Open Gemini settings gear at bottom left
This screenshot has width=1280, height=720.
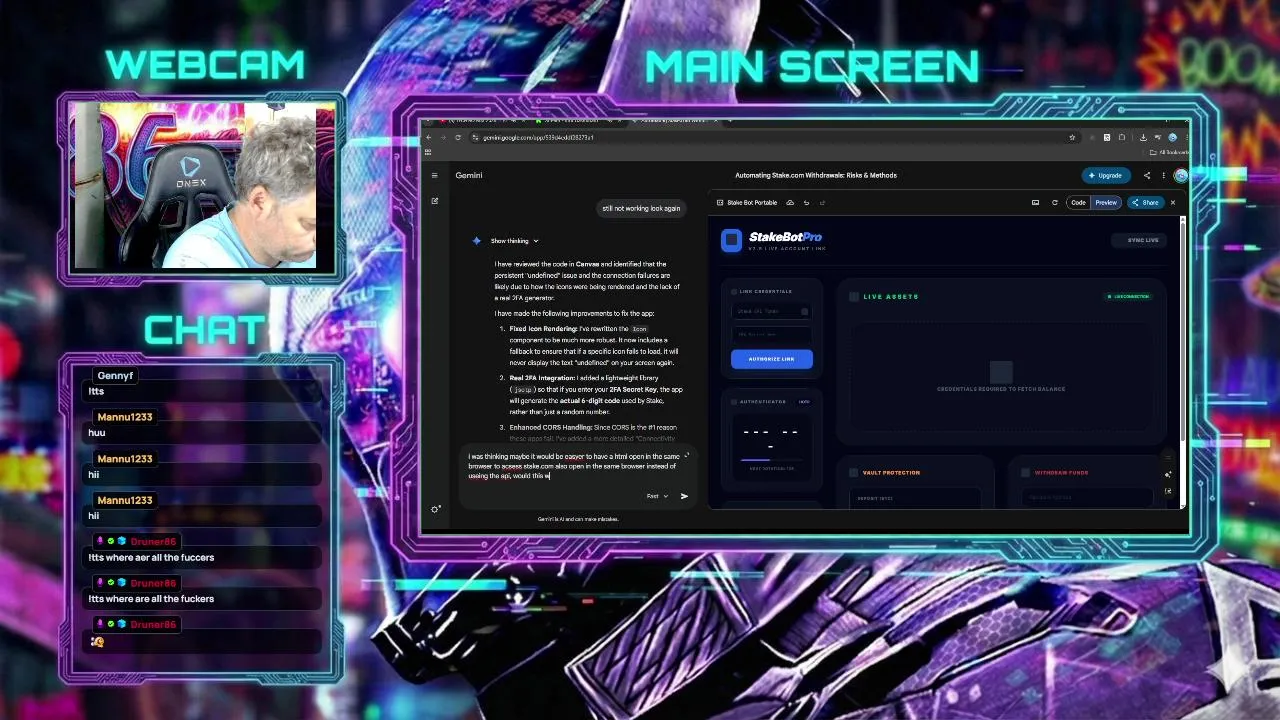pos(435,509)
